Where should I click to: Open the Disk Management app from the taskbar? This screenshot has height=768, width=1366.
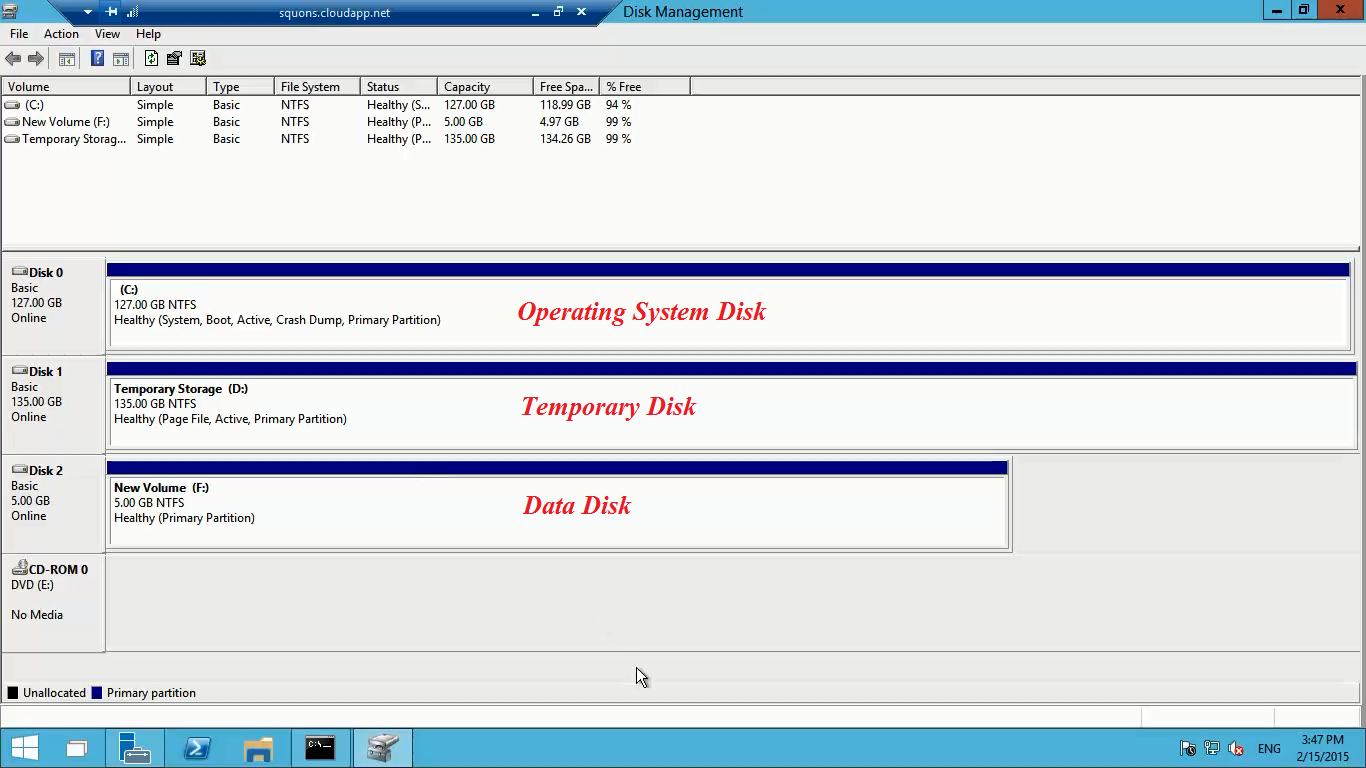point(382,747)
